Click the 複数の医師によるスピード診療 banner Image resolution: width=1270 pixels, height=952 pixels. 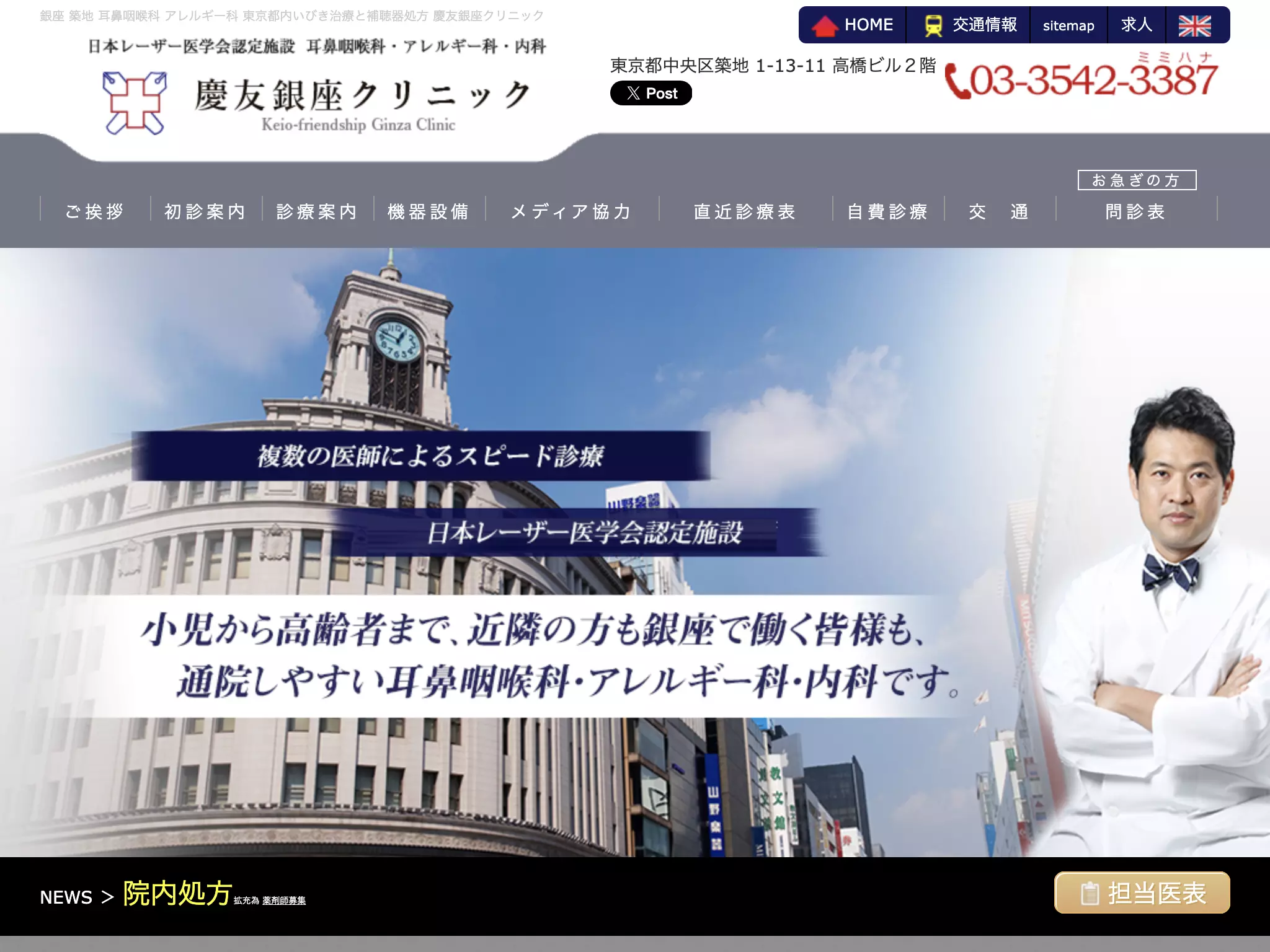422,456
